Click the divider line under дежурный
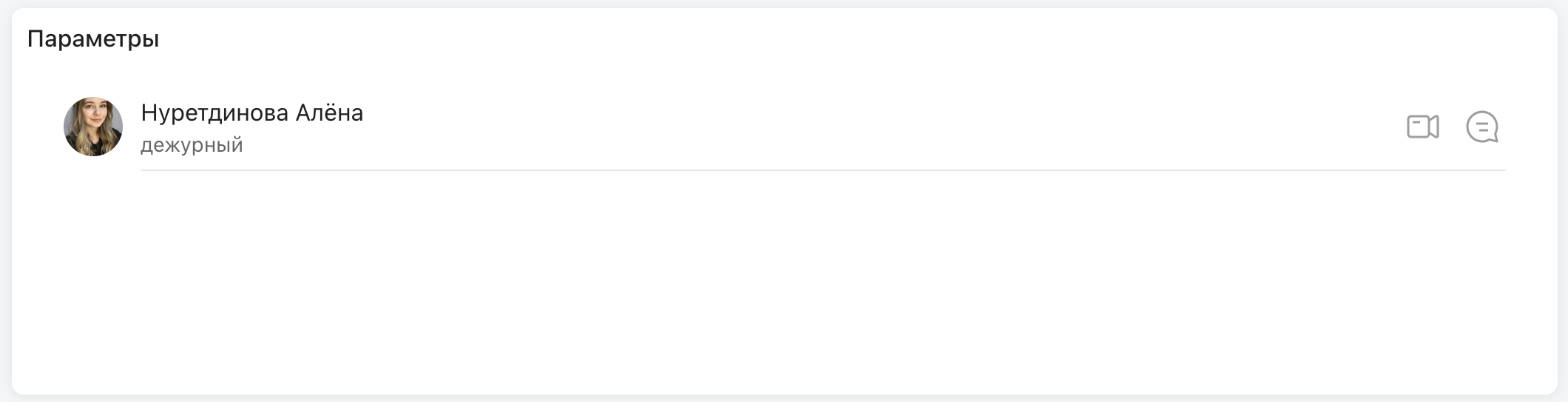This screenshot has height=402, width=1568. [823, 170]
